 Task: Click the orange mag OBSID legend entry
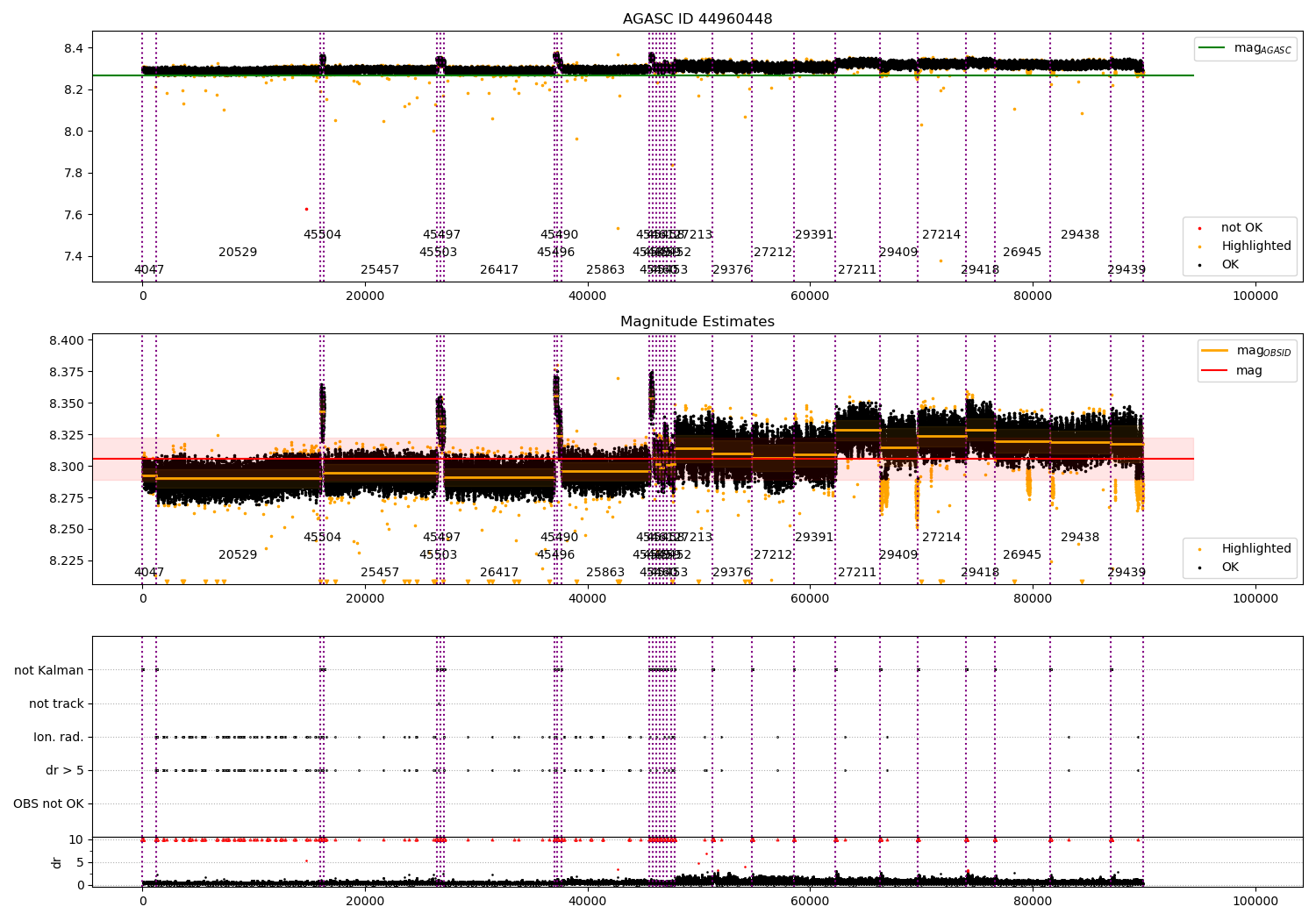click(1247, 351)
